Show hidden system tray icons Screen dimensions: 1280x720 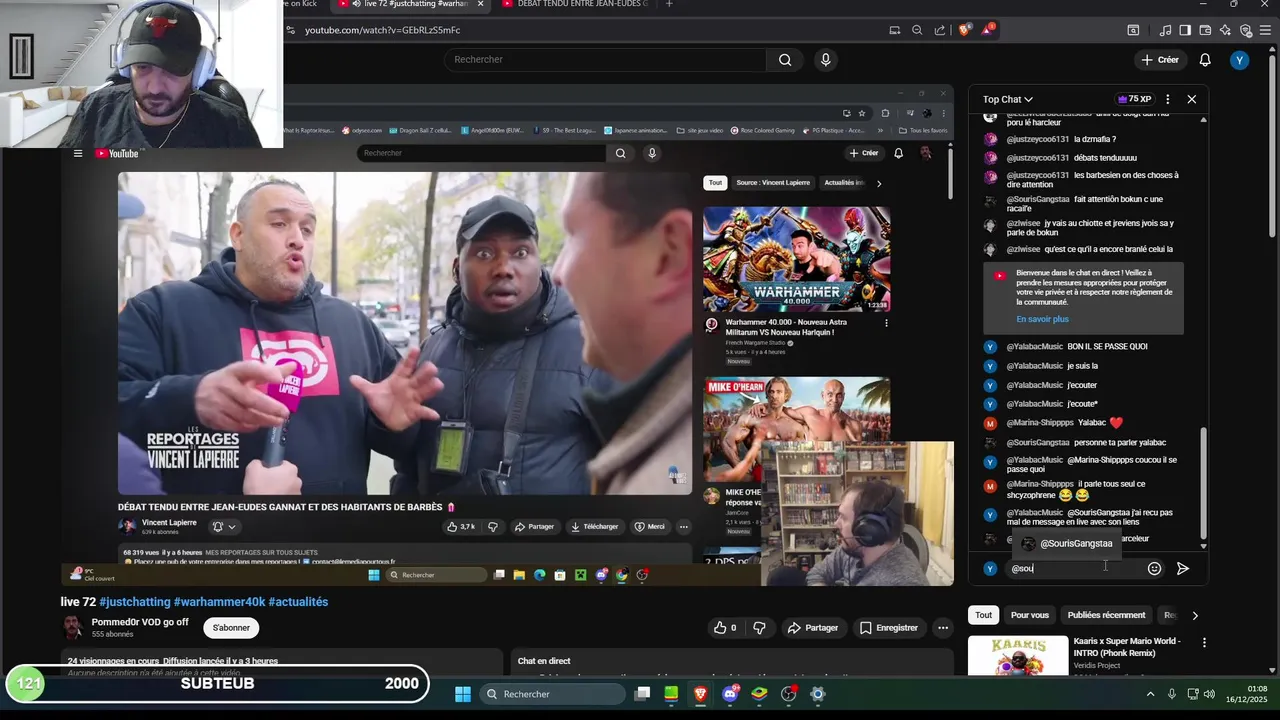pyautogui.click(x=1150, y=694)
